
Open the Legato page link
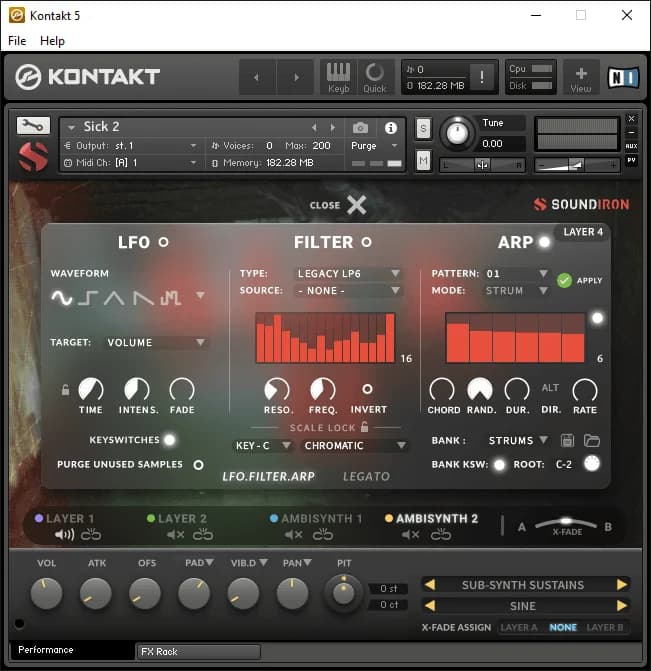[x=366, y=476]
